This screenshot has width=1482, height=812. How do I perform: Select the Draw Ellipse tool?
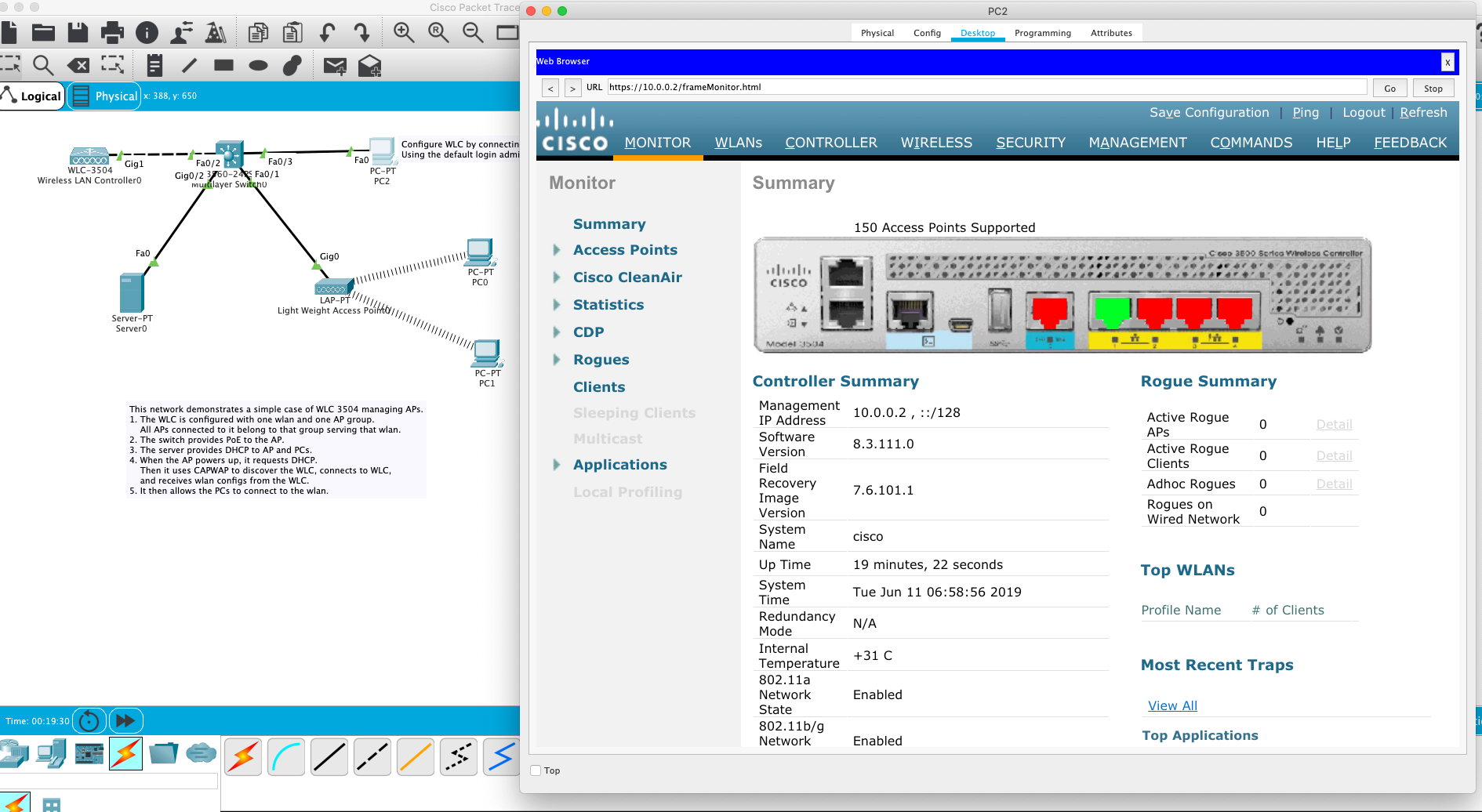[x=258, y=66]
